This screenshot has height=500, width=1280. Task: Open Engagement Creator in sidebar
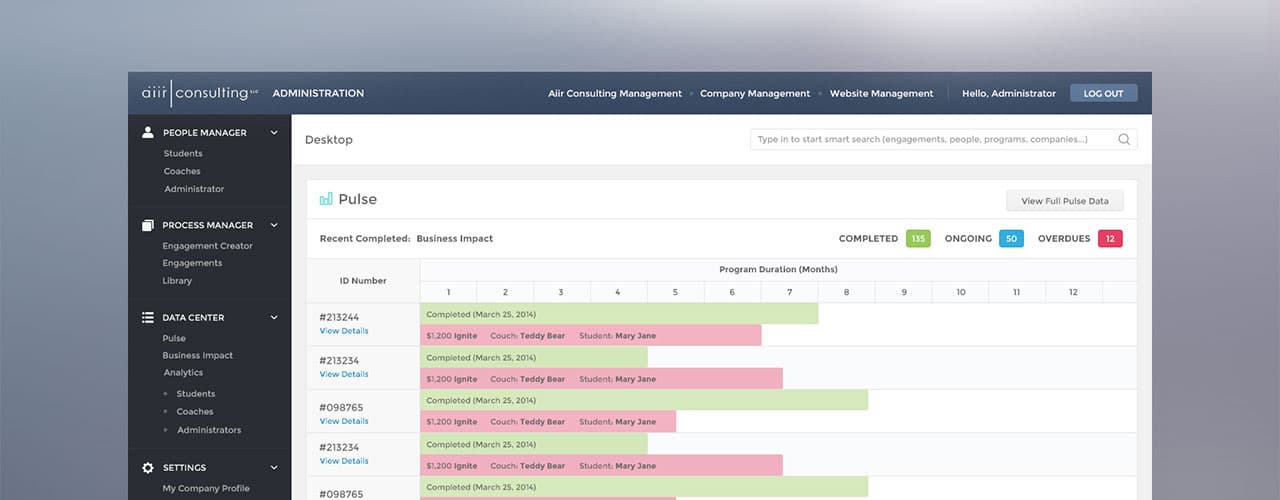coord(208,246)
